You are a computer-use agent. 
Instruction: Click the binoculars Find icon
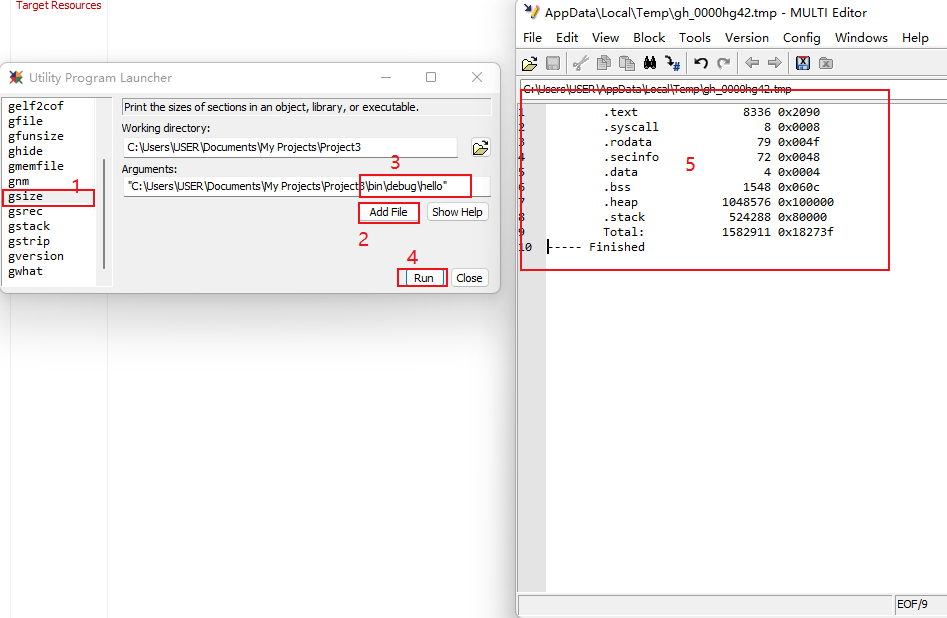tap(649, 63)
